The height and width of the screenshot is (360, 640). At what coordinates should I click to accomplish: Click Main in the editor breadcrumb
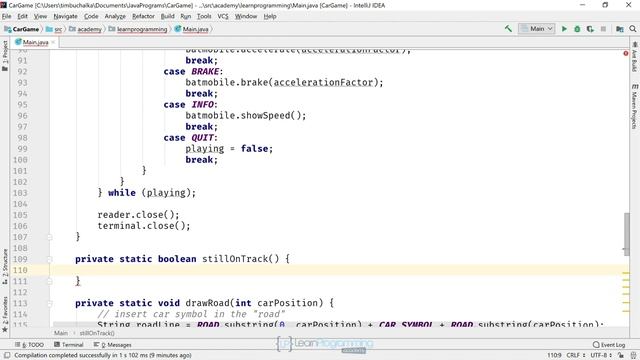click(x=61, y=333)
